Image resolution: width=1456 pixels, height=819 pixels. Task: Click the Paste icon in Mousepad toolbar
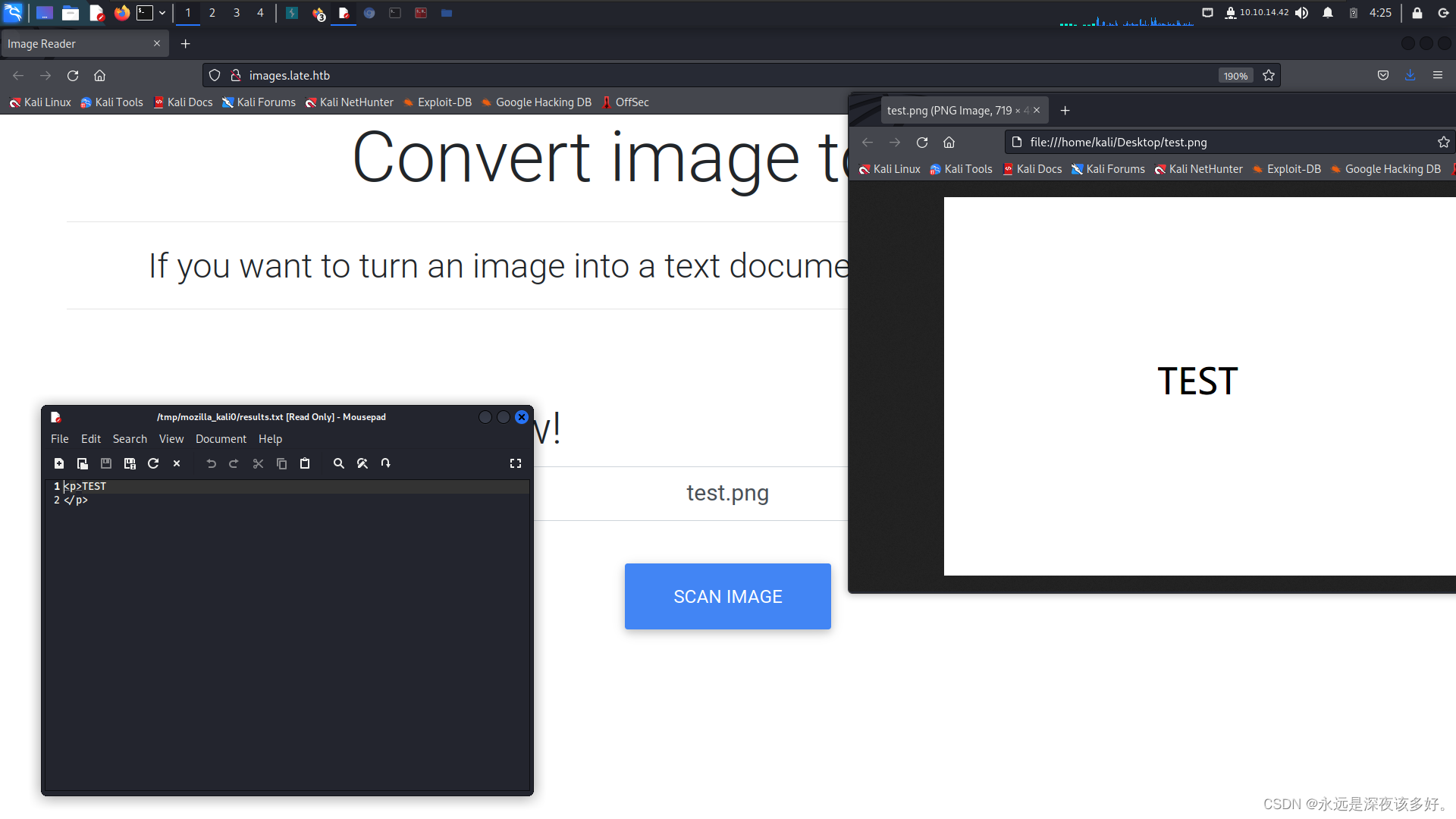click(x=305, y=463)
